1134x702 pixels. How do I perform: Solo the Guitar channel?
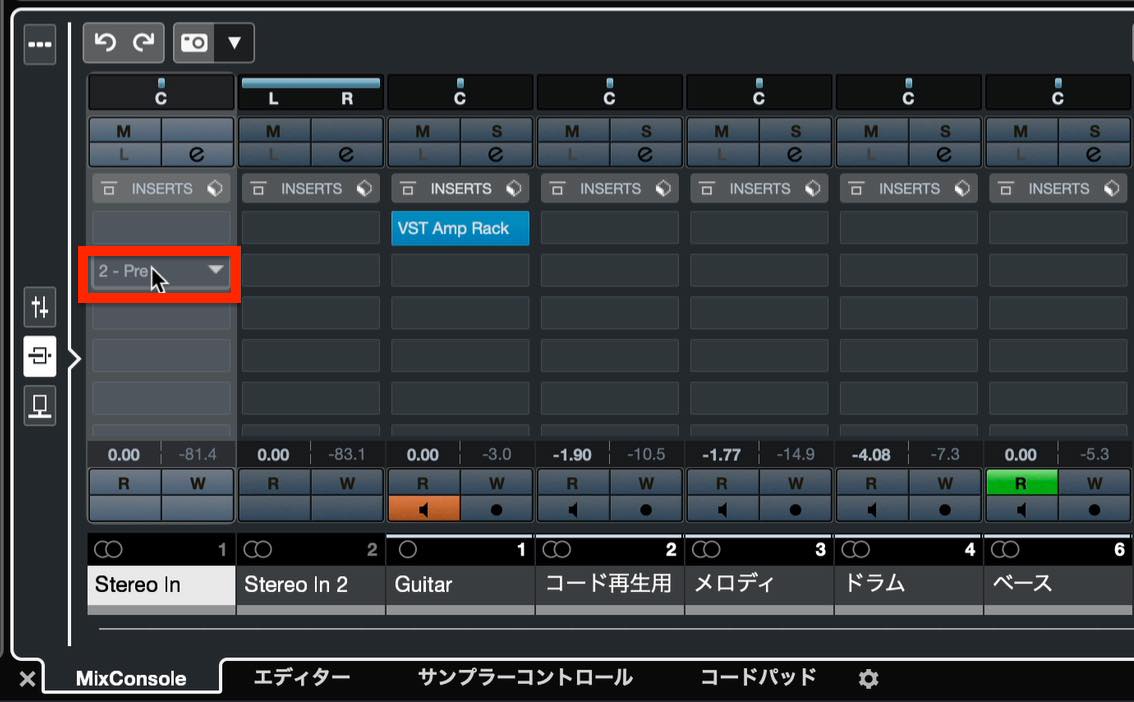coord(496,131)
